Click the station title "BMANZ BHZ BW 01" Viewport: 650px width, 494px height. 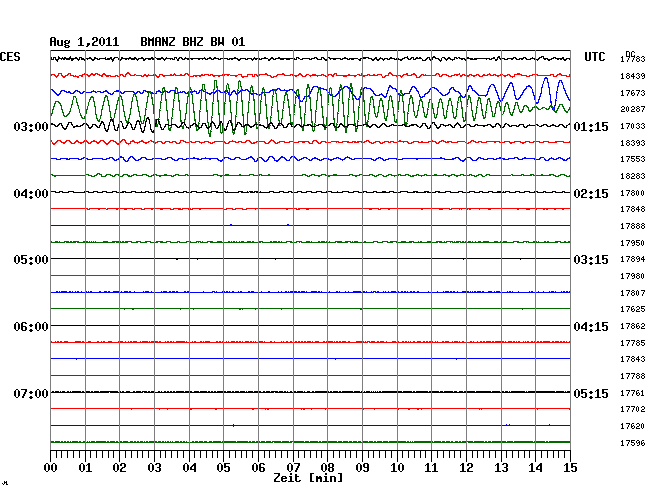tap(193, 42)
